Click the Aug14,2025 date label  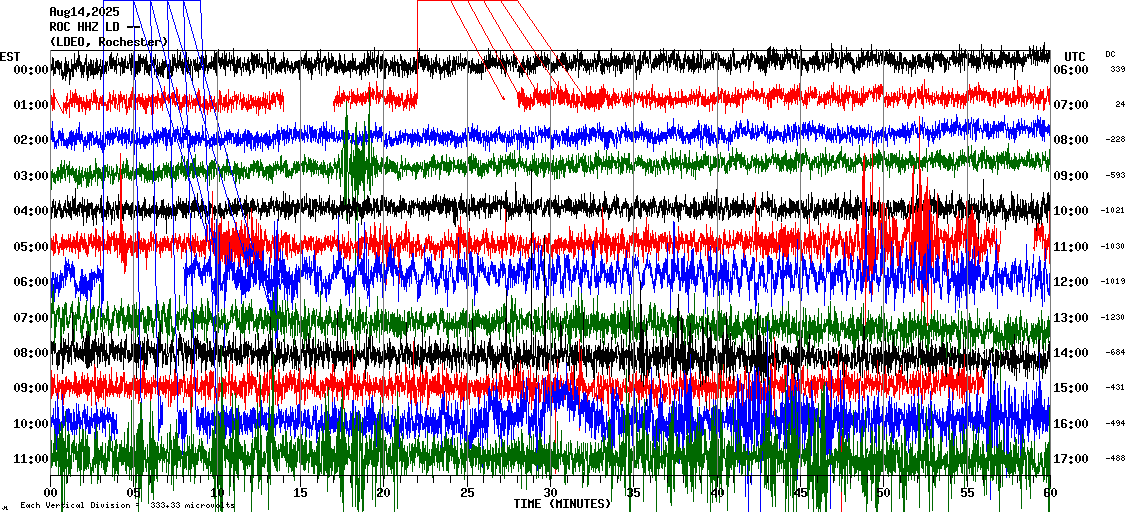pyautogui.click(x=84, y=12)
